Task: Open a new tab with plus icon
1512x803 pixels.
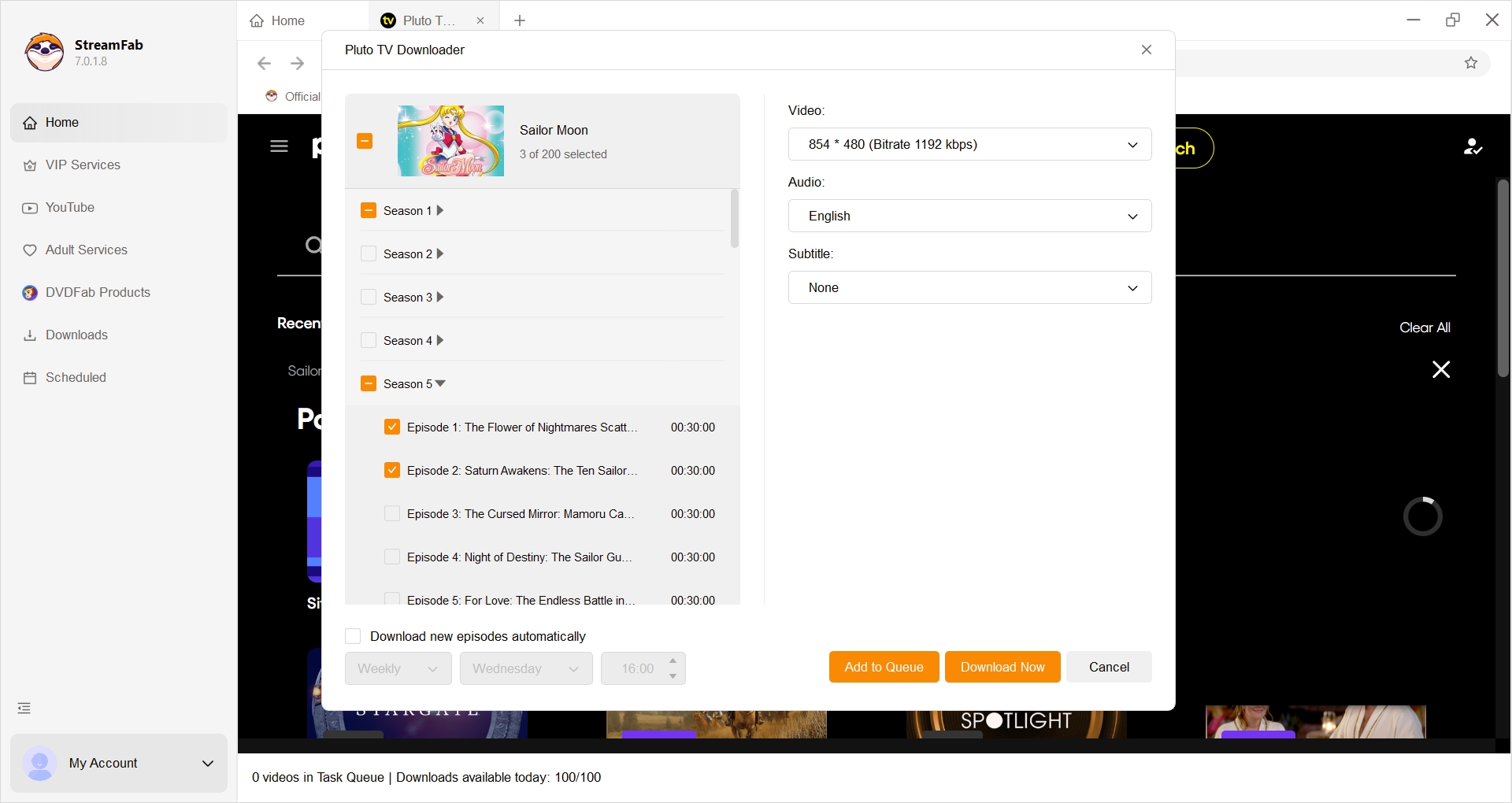Action: 520,20
